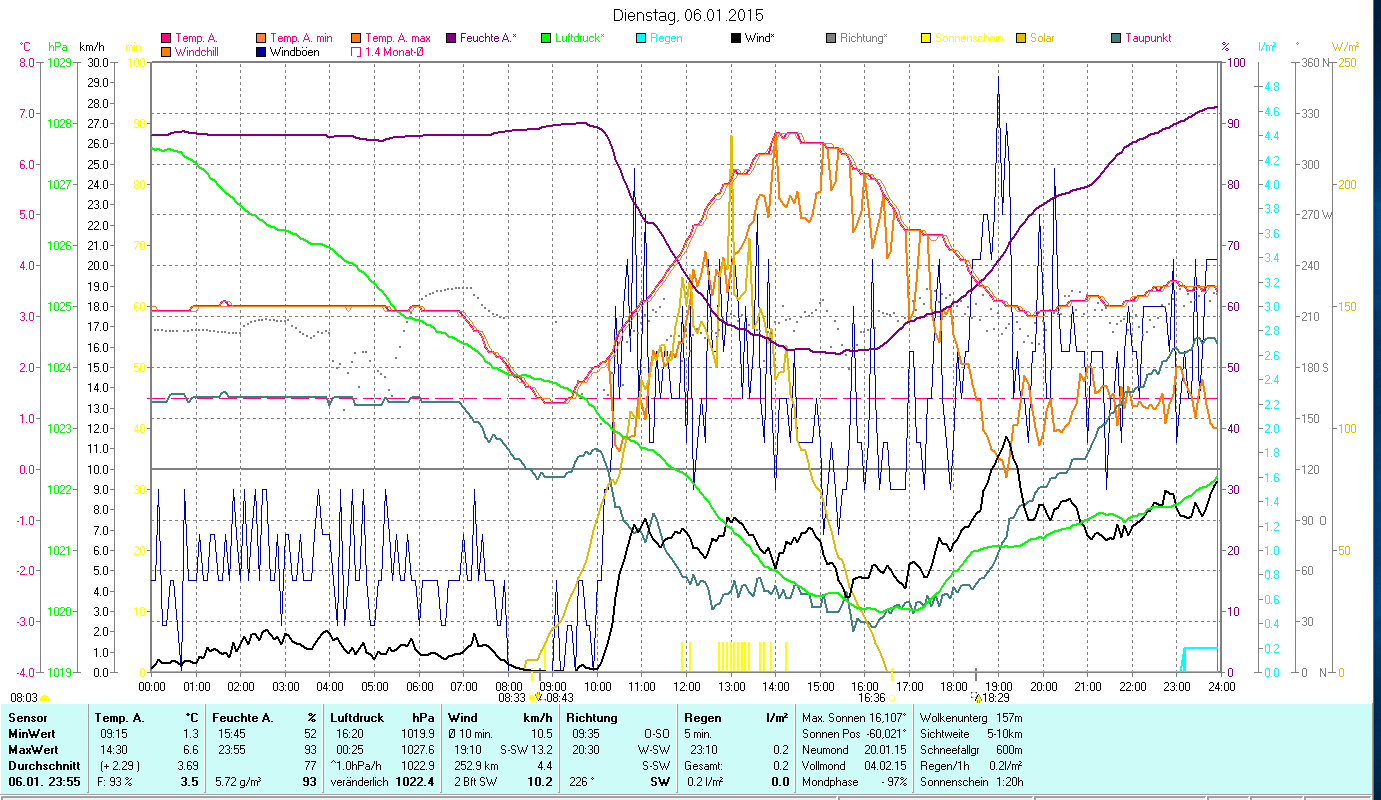Viewport: 1381px width, 800px height.
Task: Click the 24:00 time axis label
Action: 1221,686
